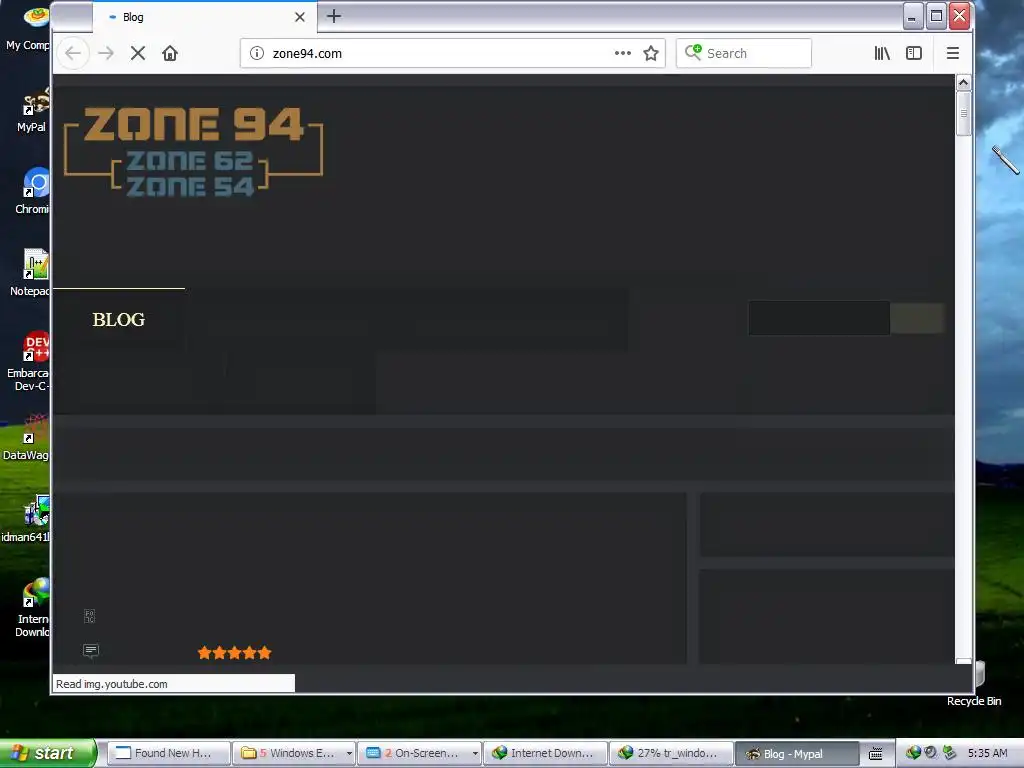Viewport: 1024px width, 768px height.
Task: Open the On-Screen Keyboard taskbar group
Action: click(420, 753)
